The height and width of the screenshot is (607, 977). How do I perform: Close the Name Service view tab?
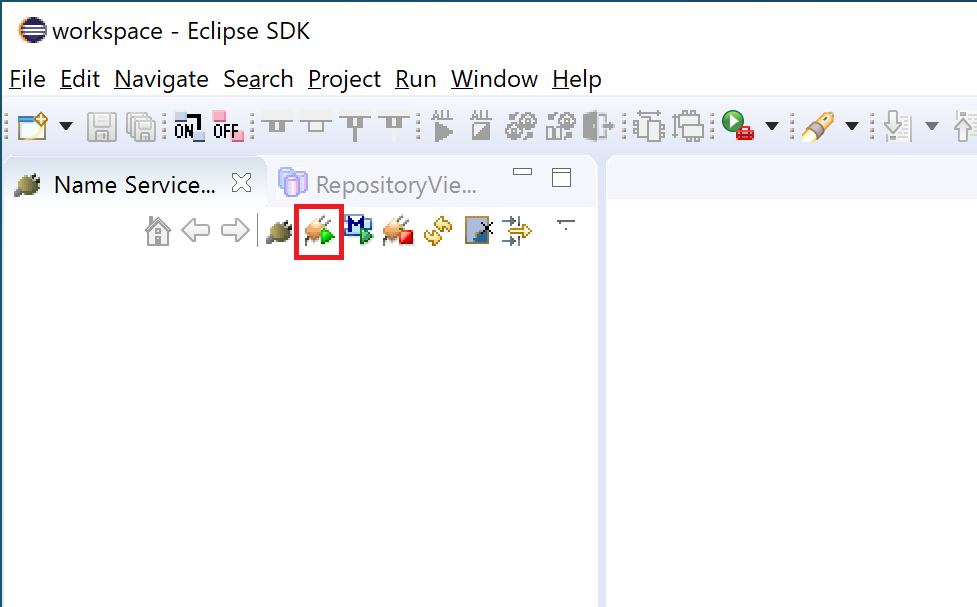coord(241,183)
